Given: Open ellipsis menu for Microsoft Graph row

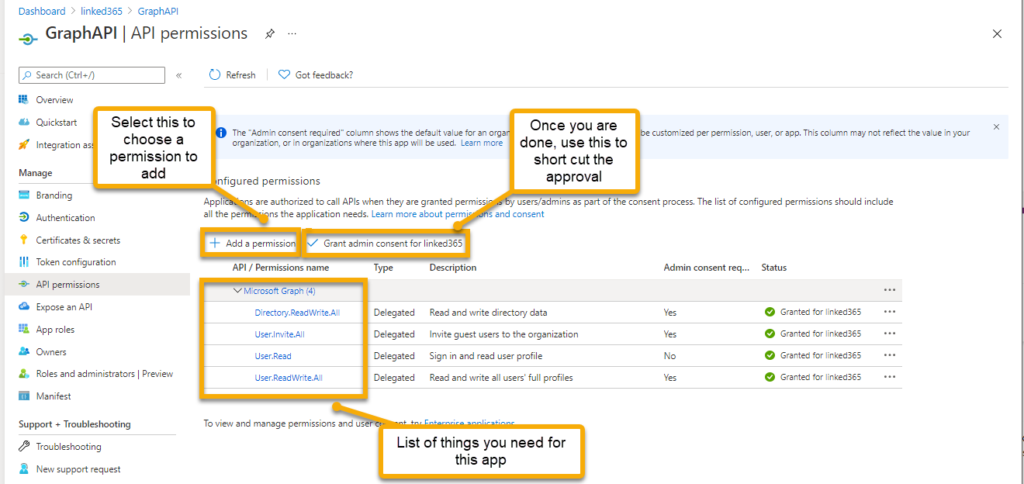Looking at the screenshot, I should pyautogui.click(x=889, y=290).
